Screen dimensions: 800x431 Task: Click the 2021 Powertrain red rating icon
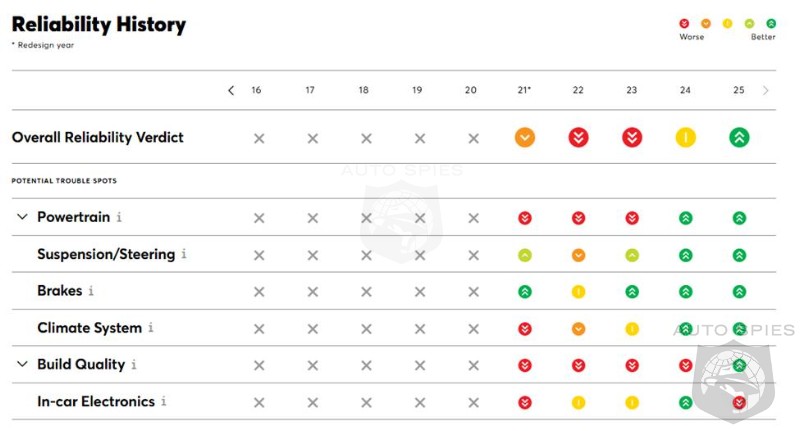525,218
